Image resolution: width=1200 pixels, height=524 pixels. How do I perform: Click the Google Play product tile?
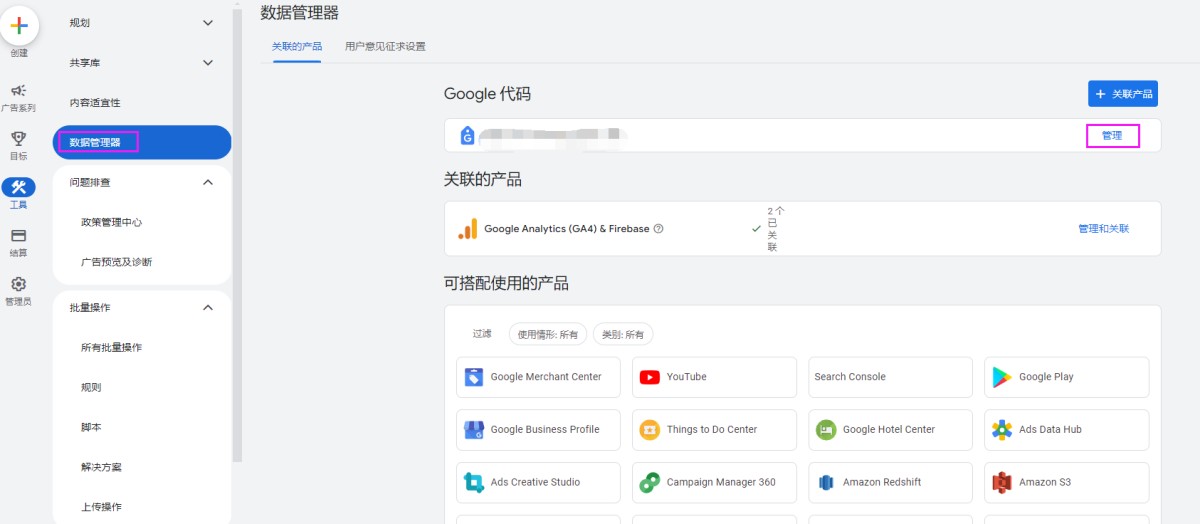tap(1066, 377)
